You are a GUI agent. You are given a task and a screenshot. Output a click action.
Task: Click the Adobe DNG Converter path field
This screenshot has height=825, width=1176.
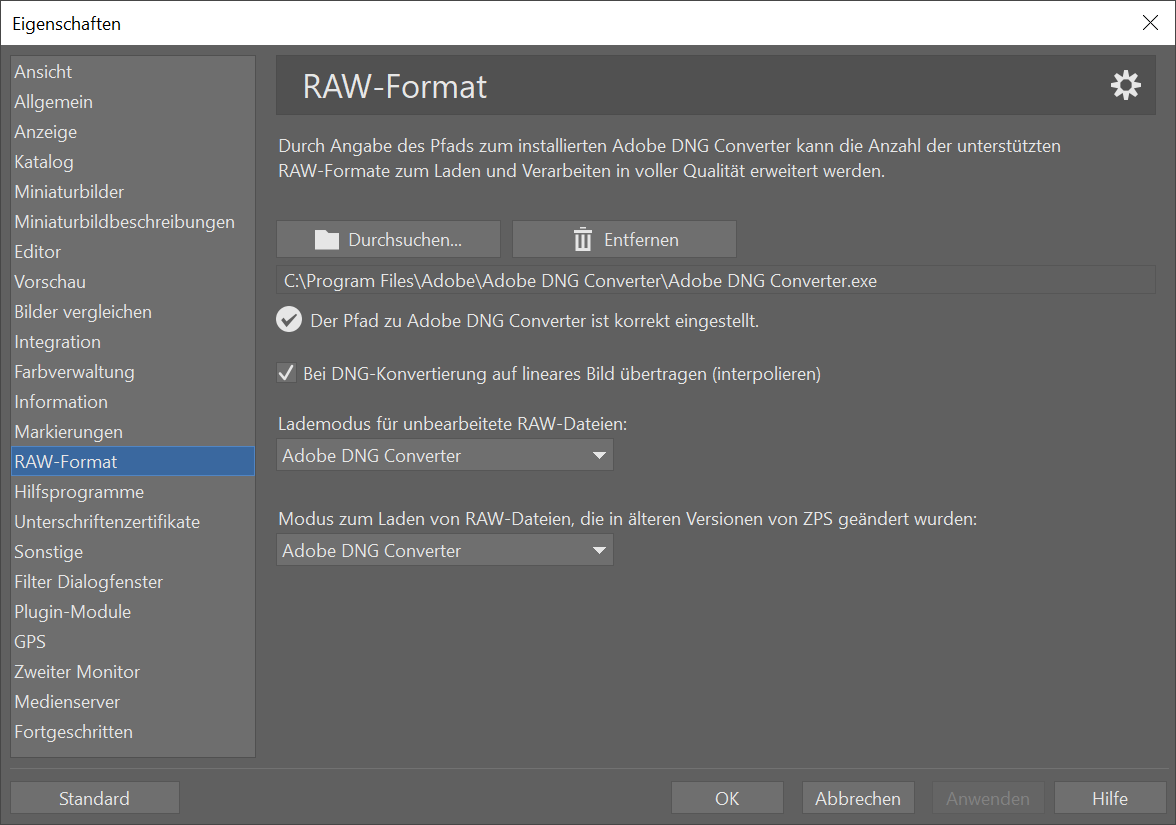click(x=715, y=281)
